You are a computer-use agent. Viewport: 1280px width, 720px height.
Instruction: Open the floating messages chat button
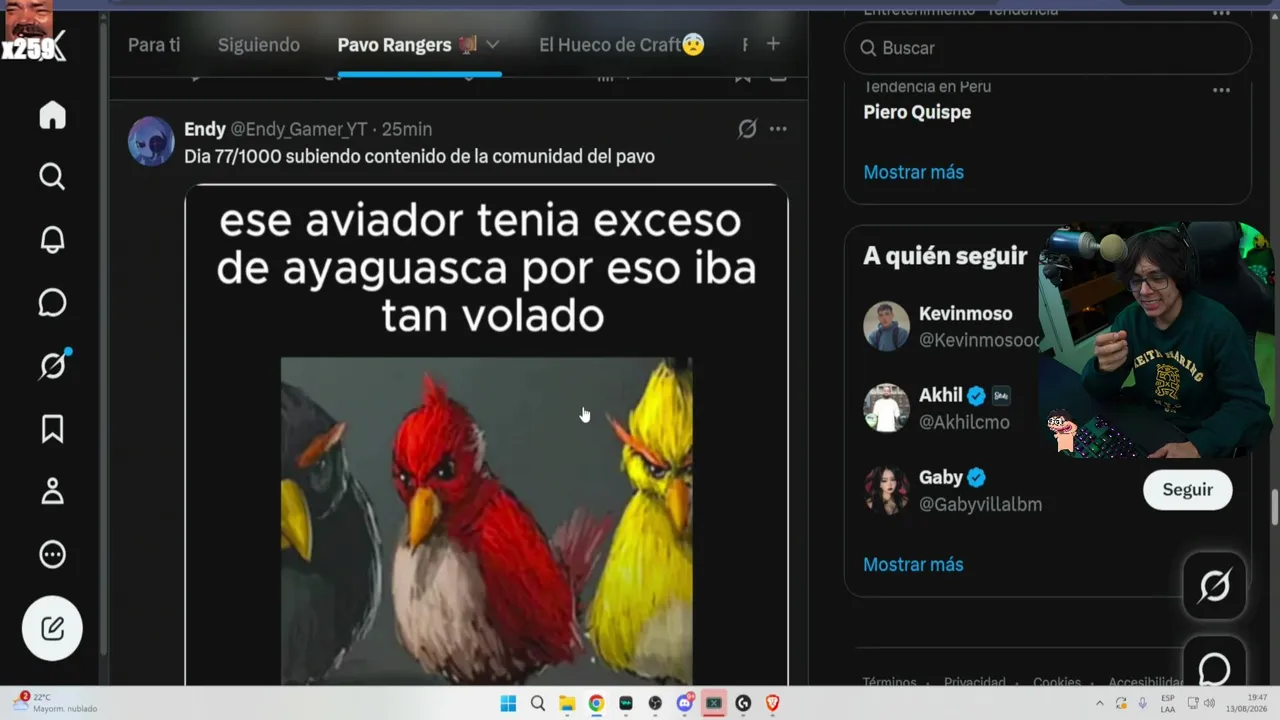(1214, 664)
